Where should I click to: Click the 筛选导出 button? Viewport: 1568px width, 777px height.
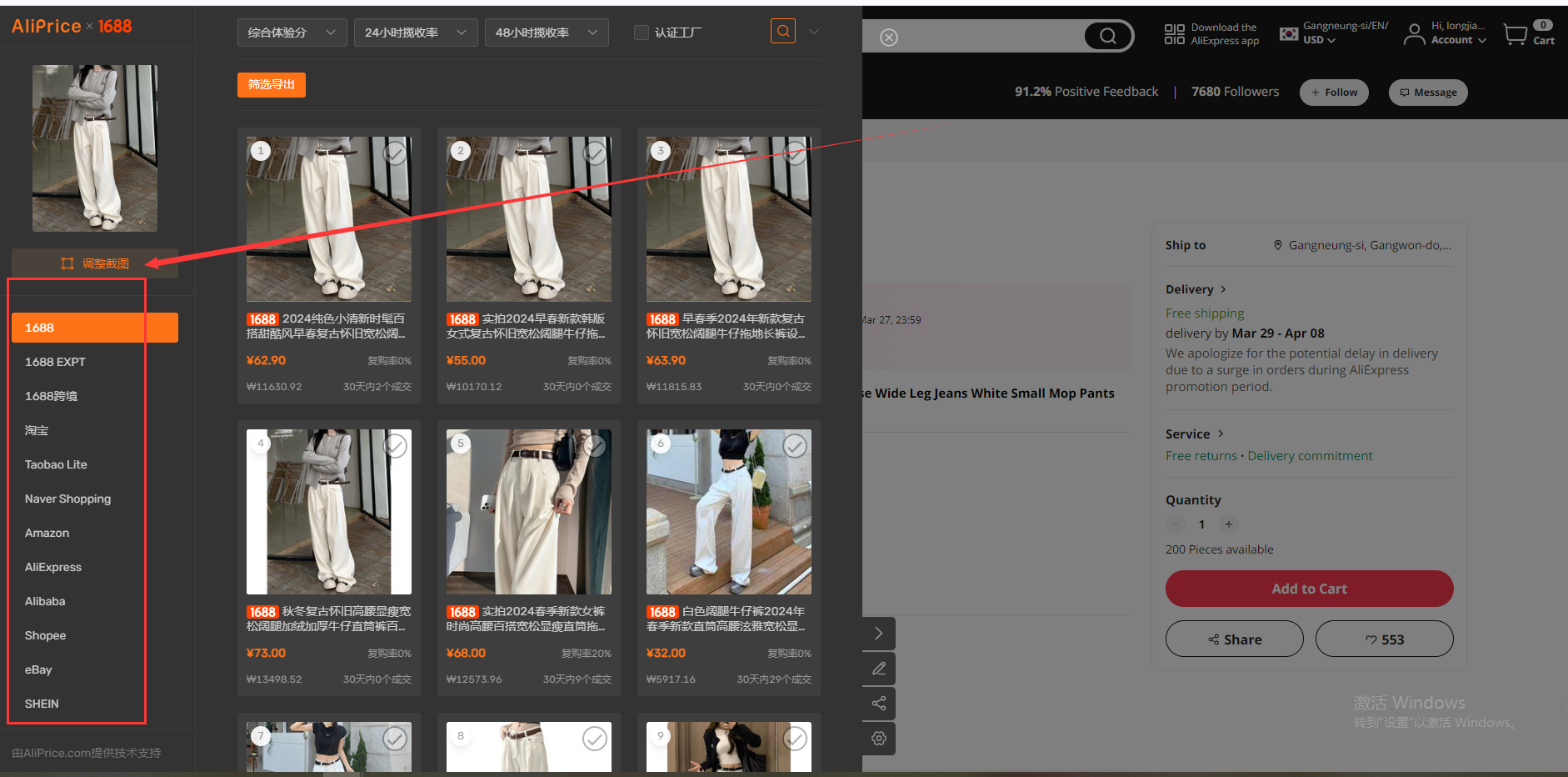[272, 85]
